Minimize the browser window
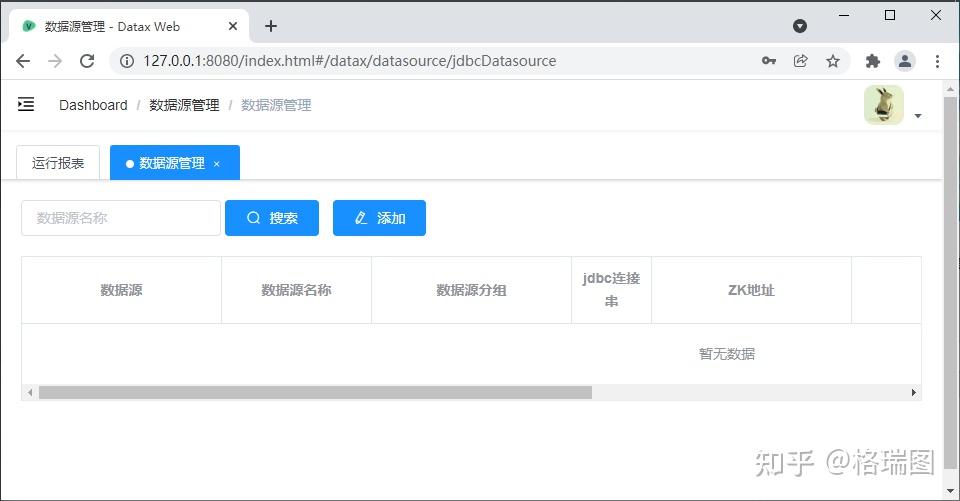The width and height of the screenshot is (960, 501). tap(844, 15)
